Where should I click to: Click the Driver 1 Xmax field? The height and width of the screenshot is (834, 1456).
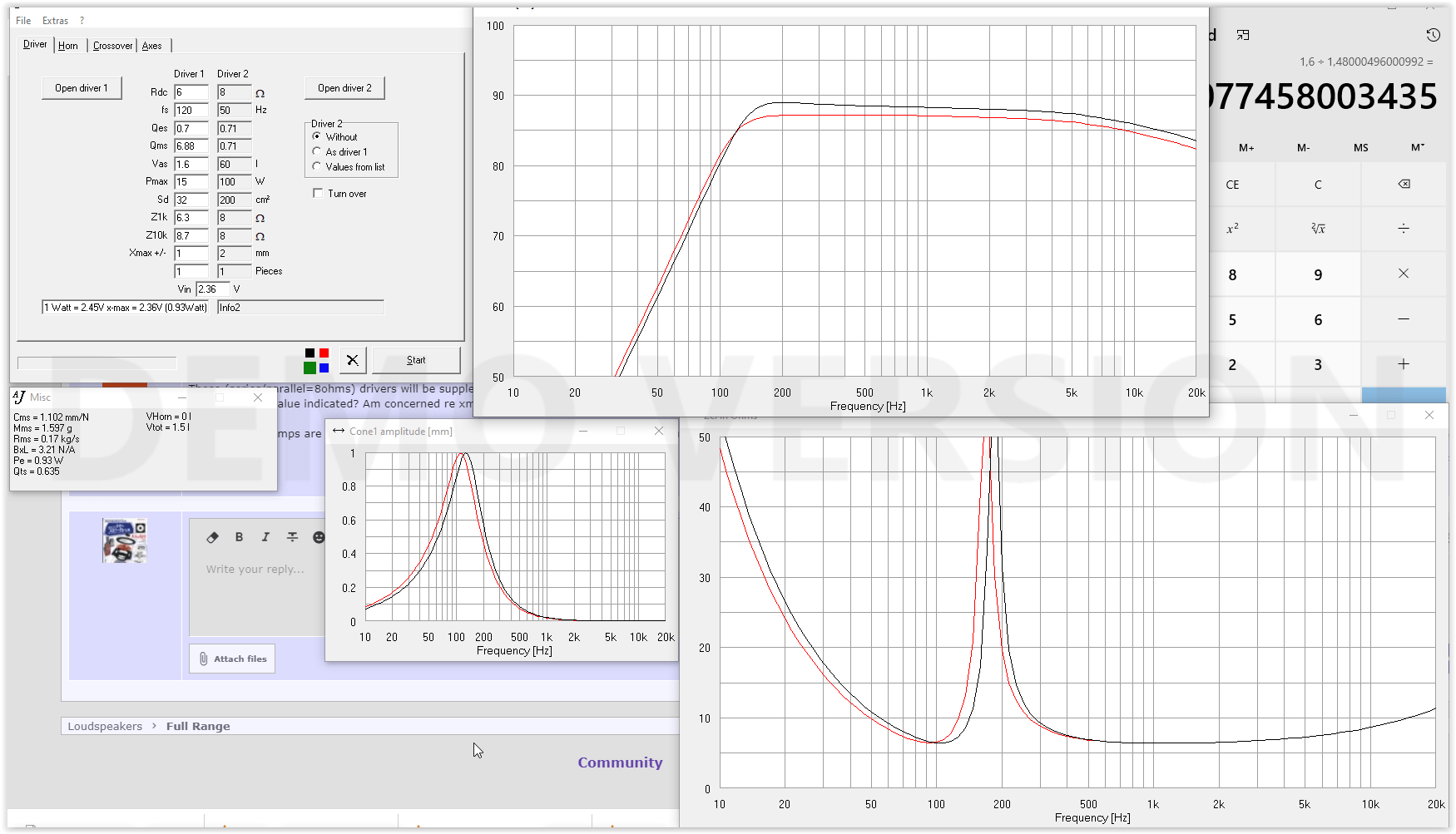click(191, 253)
